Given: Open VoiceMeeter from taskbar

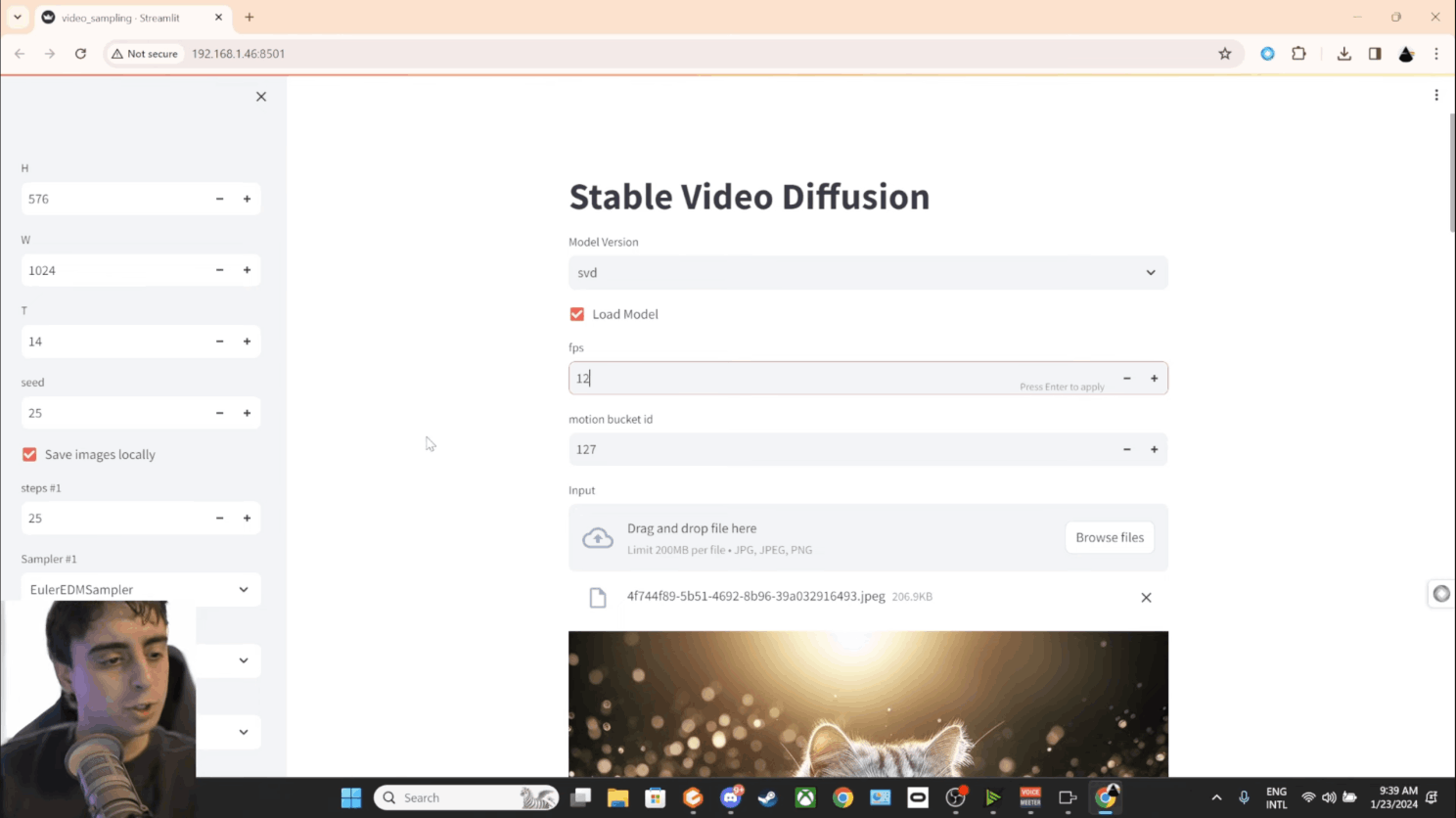Looking at the screenshot, I should [x=1030, y=798].
